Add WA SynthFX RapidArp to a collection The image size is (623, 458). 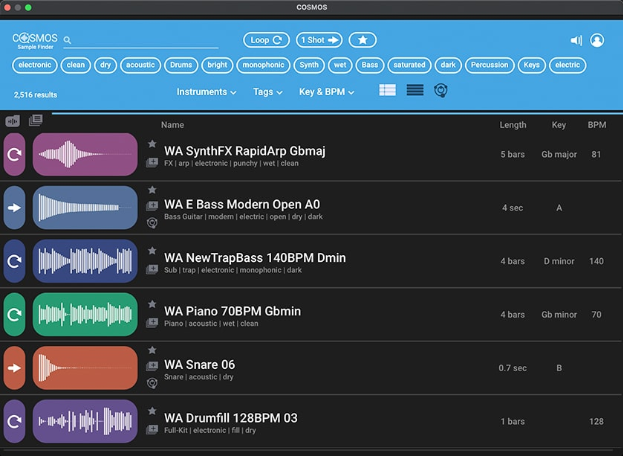point(152,162)
